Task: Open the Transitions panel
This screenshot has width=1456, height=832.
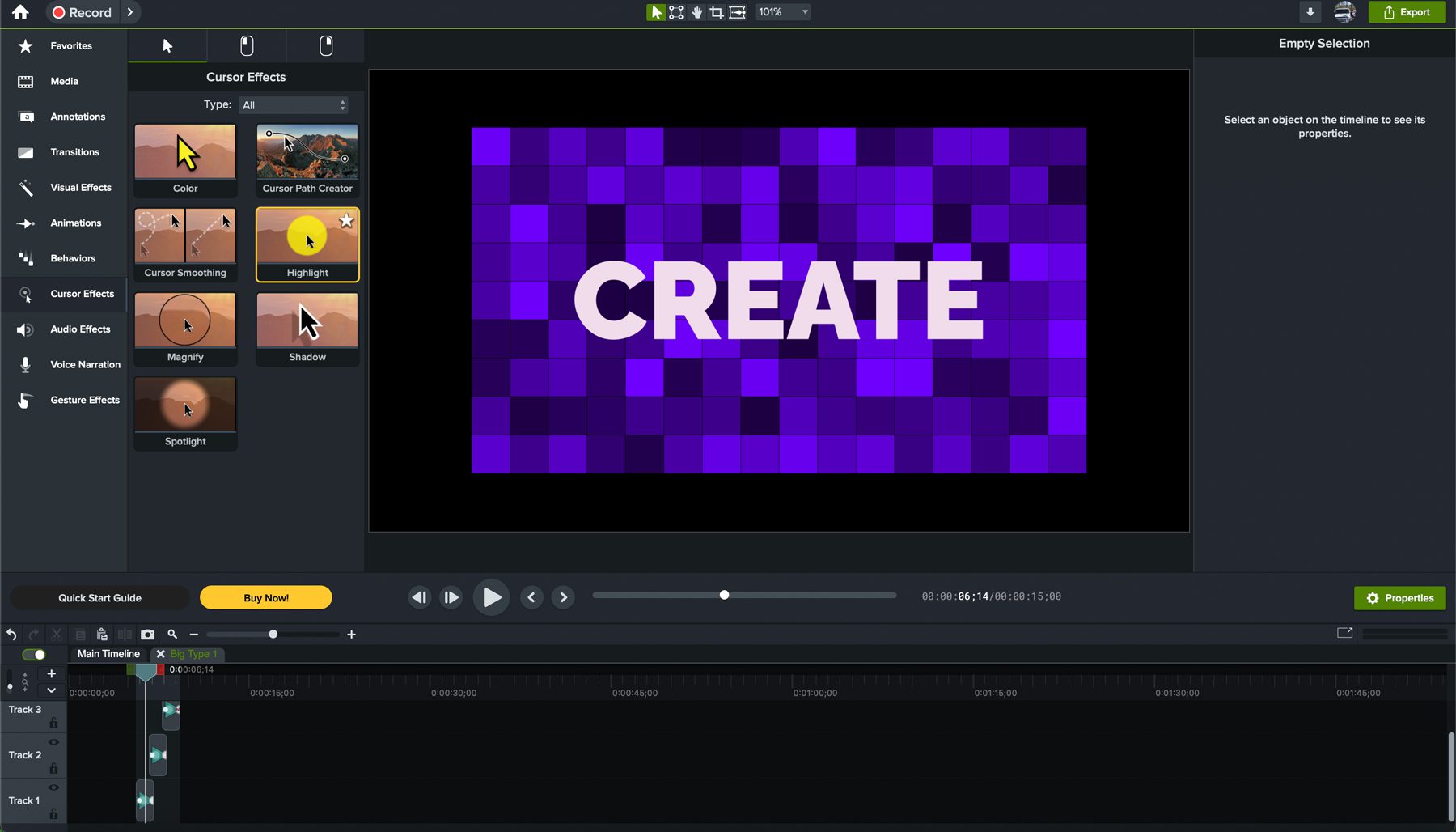Action: pos(74,151)
